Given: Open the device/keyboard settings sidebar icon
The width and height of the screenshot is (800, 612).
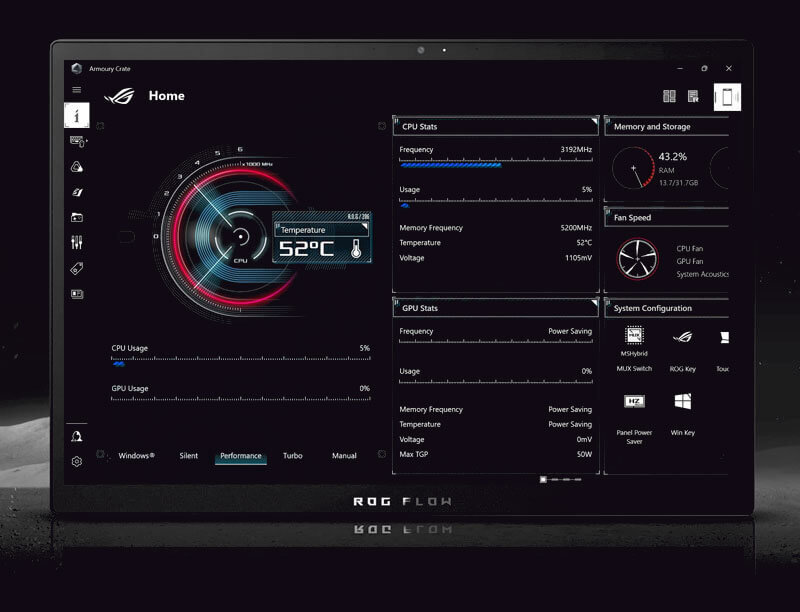Looking at the screenshot, I should point(78,139).
